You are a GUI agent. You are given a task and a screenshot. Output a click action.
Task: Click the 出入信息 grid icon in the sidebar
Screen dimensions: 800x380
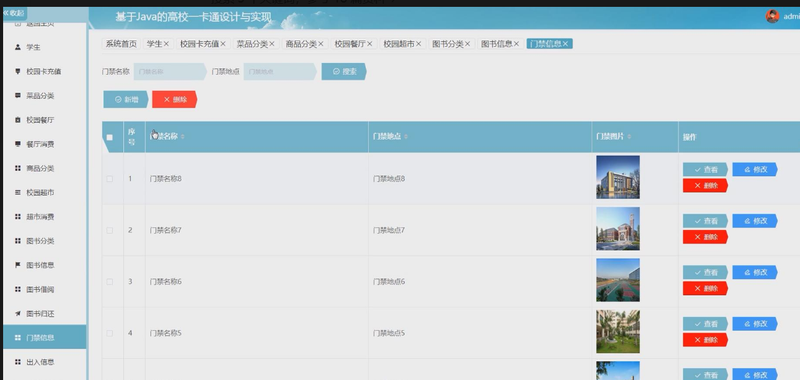click(18, 362)
